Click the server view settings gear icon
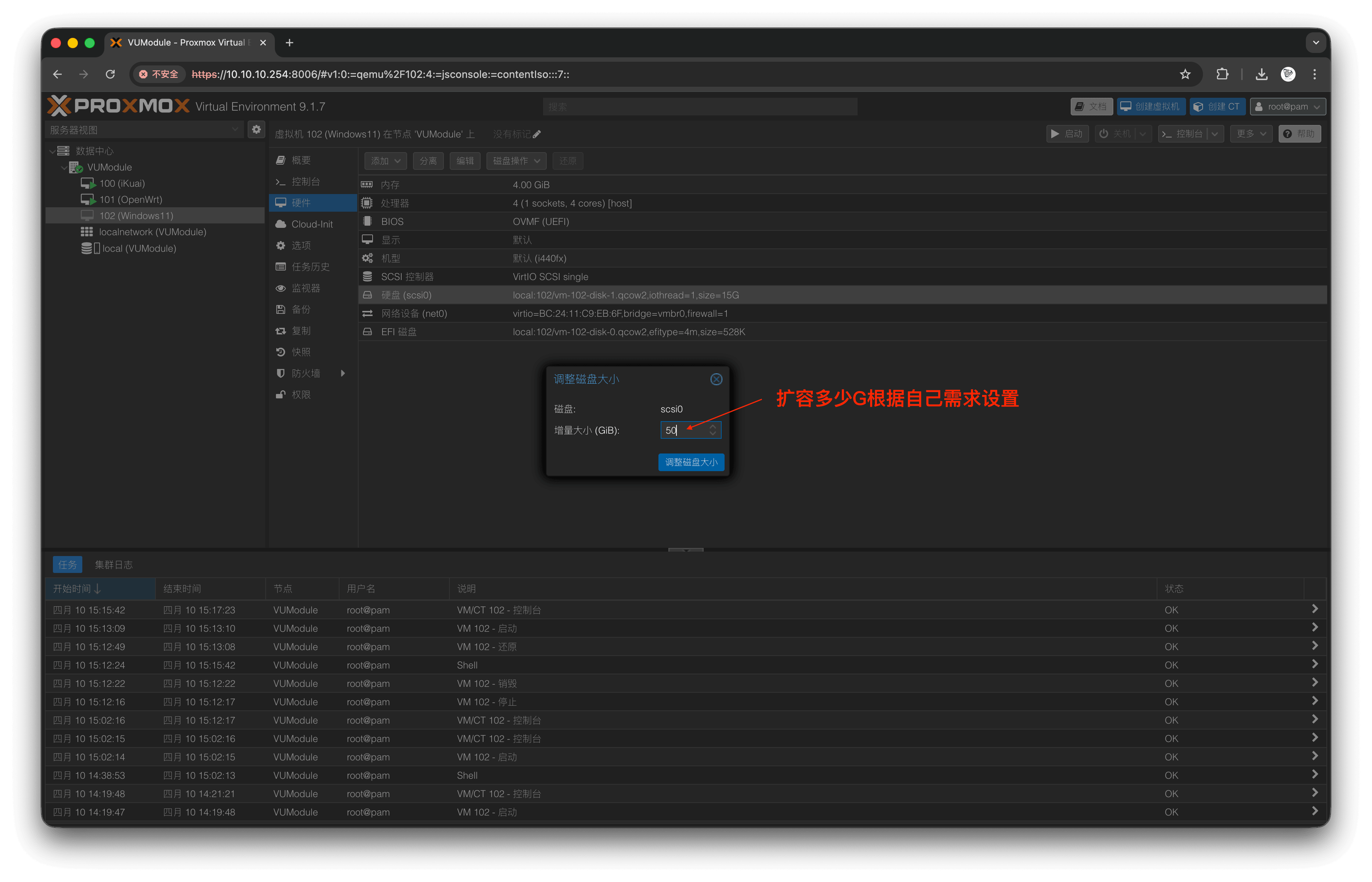Screen dimensions: 1372x882 click(x=256, y=129)
